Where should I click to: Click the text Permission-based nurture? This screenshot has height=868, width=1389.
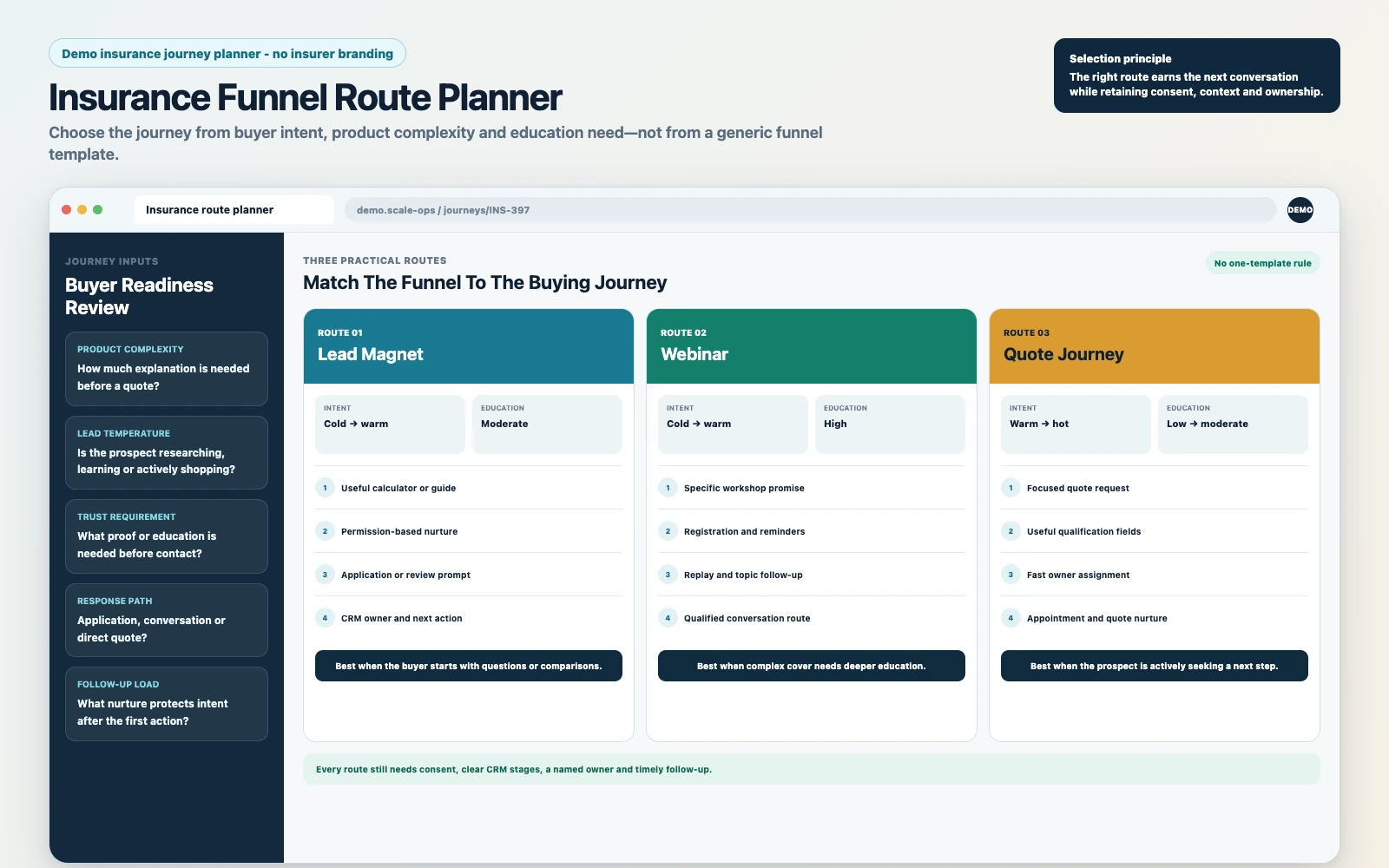[399, 532]
